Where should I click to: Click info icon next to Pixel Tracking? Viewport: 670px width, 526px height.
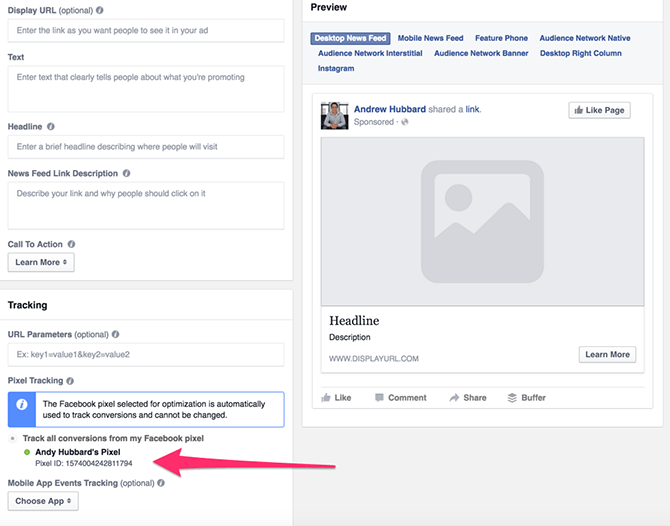[x=71, y=381]
